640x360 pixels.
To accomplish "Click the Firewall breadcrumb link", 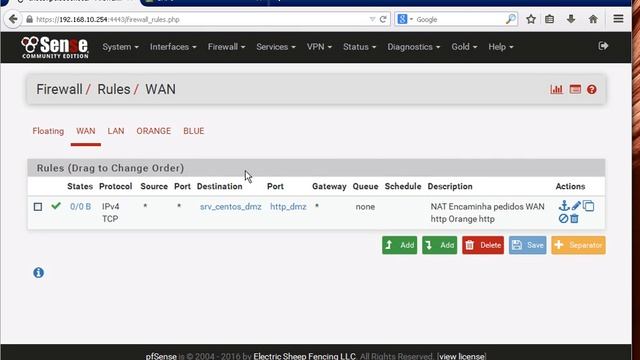I will pos(59,89).
